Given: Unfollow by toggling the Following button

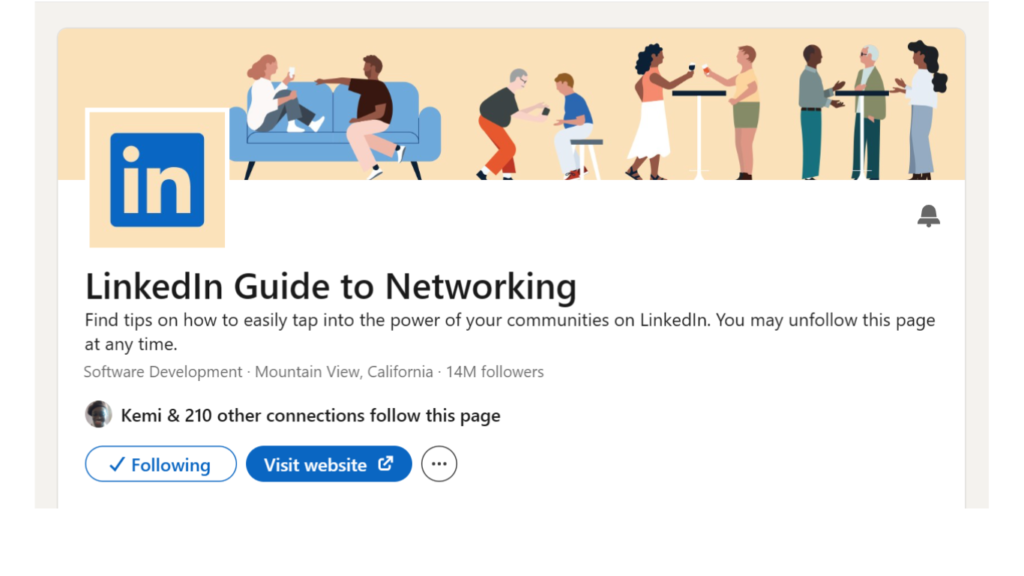Looking at the screenshot, I should click(160, 463).
